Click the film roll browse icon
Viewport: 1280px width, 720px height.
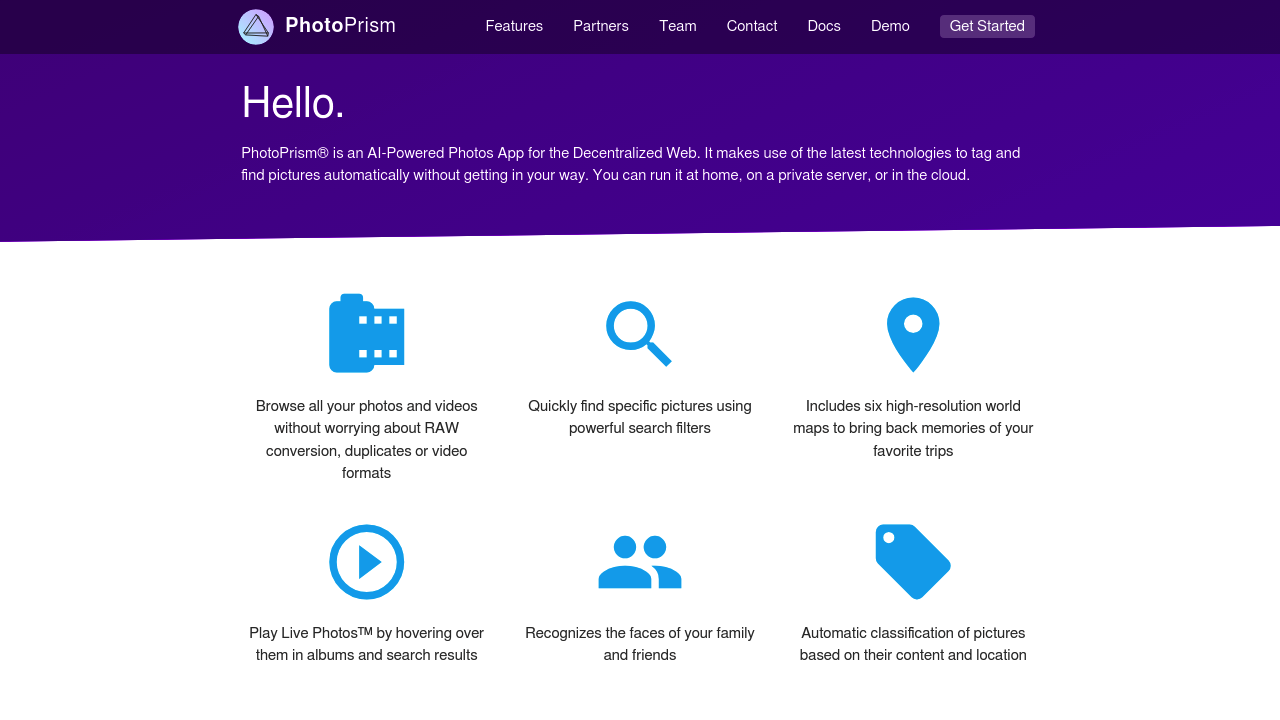click(x=366, y=334)
